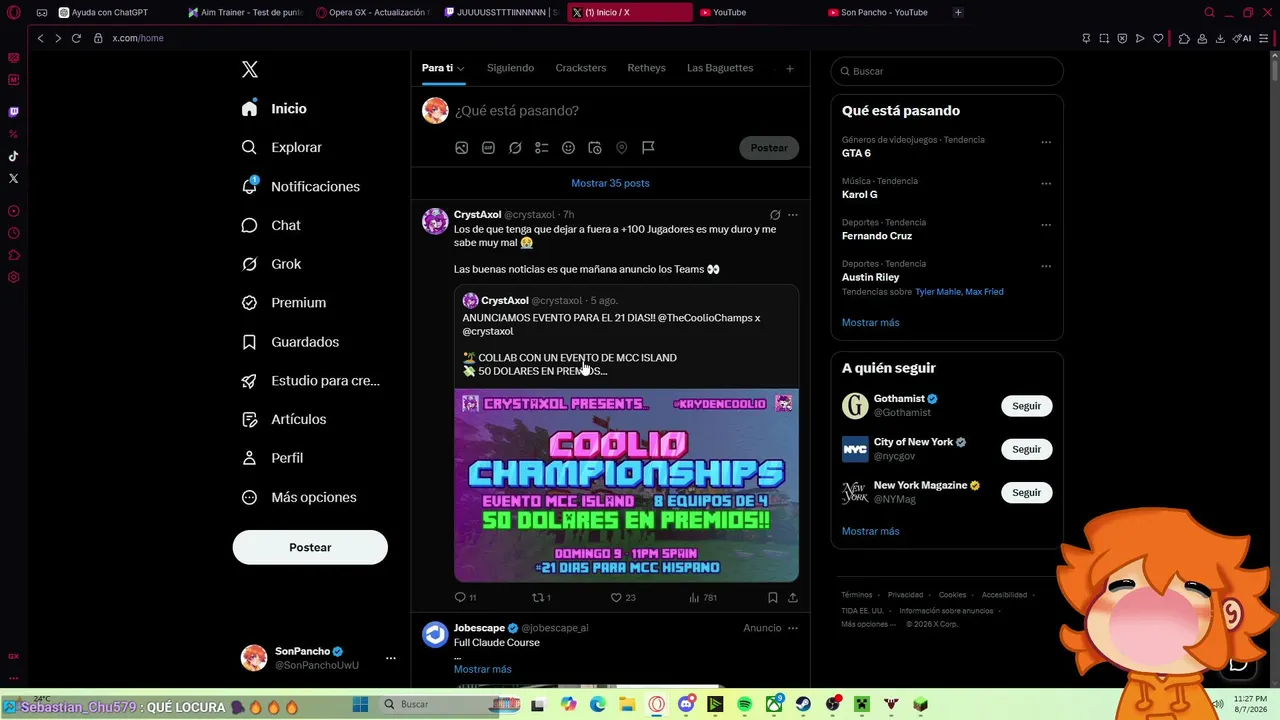Open the X logo home link
The height and width of the screenshot is (720, 1280).
(x=250, y=69)
